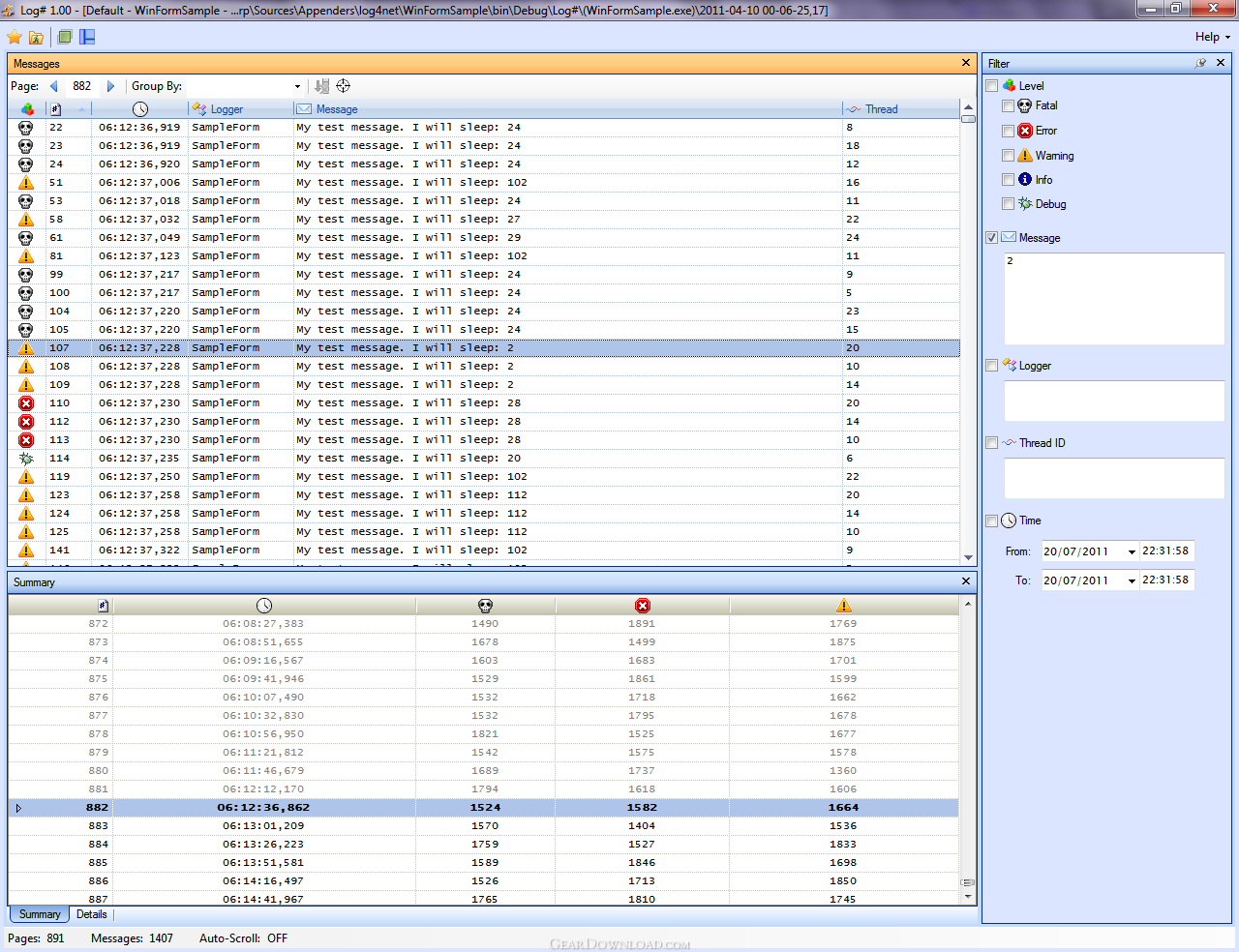Enable the Thread ID filter checkbox
This screenshot has height=952, width=1239.
(991, 443)
